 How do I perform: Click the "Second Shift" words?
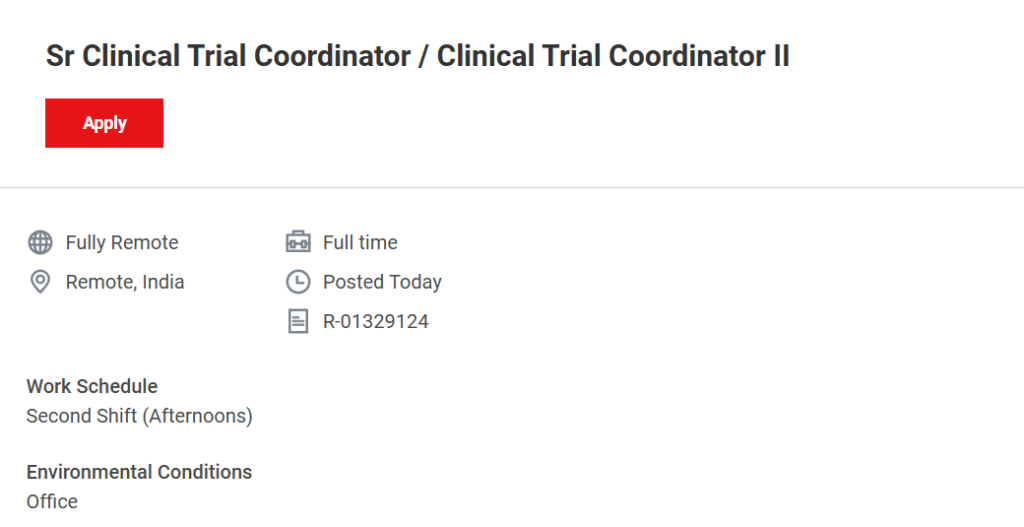click(81, 416)
